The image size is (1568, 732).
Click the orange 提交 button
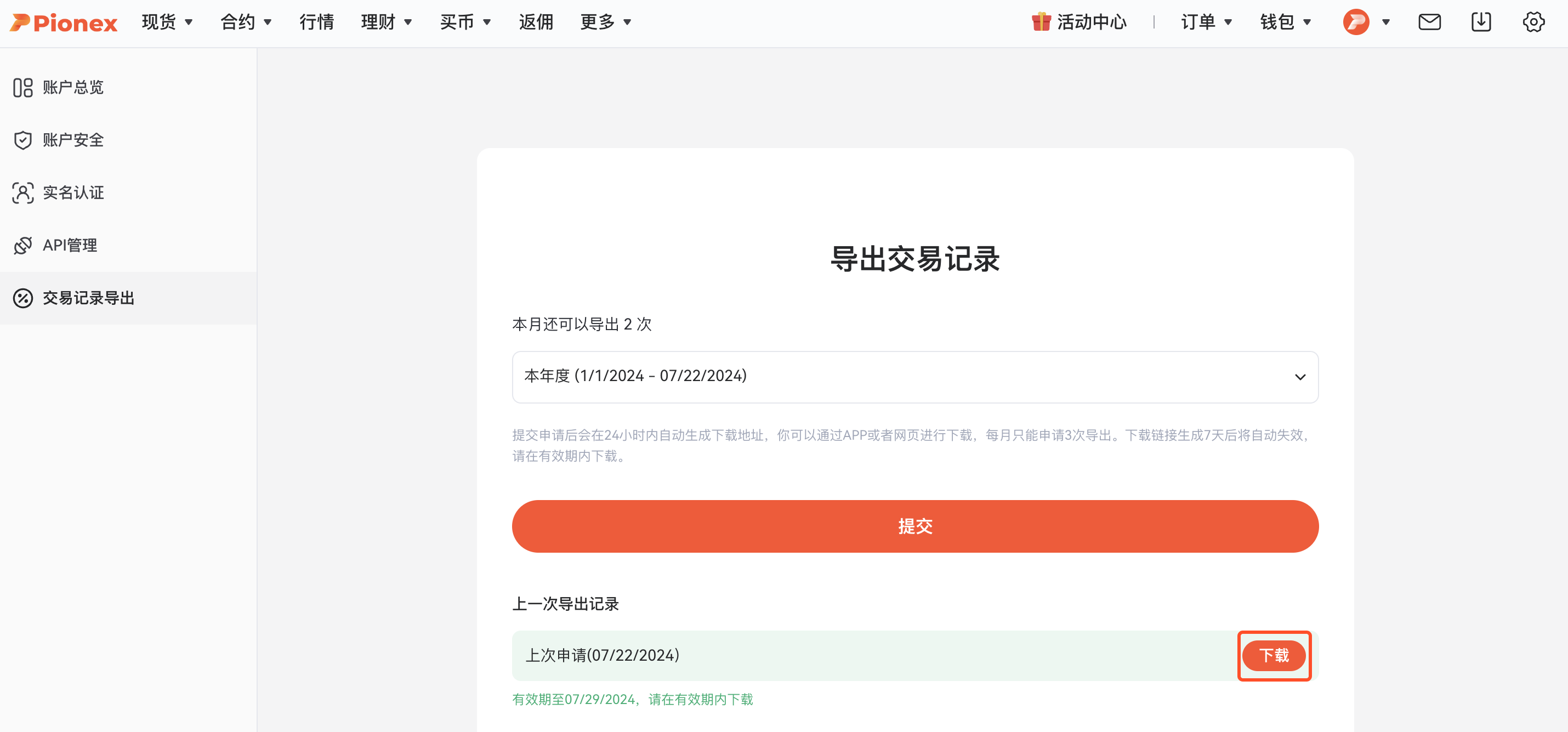pyautogui.click(x=915, y=526)
